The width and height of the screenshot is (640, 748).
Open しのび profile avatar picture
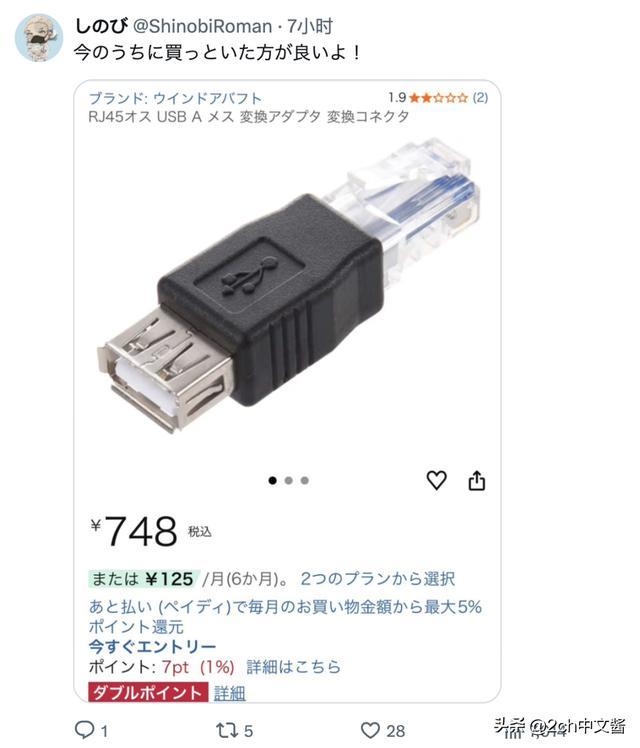tap(39, 38)
